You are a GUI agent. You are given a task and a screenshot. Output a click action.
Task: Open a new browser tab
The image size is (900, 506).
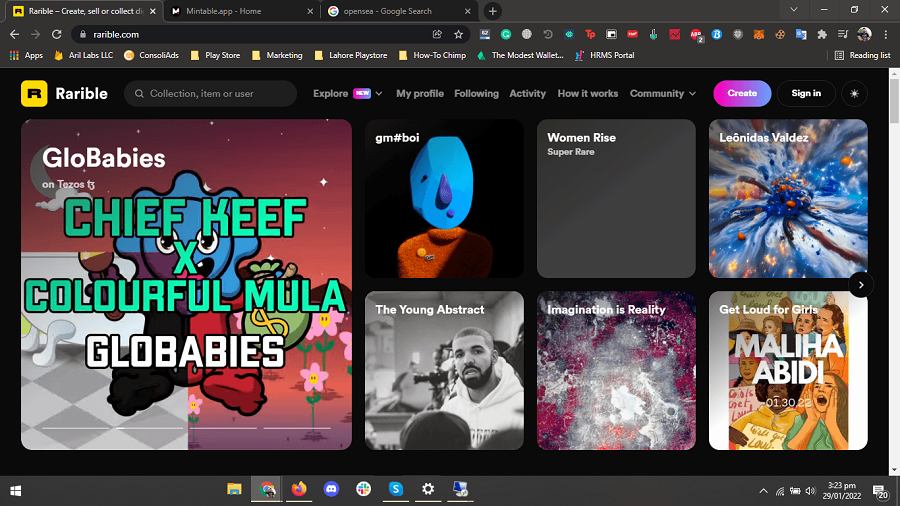point(492,11)
